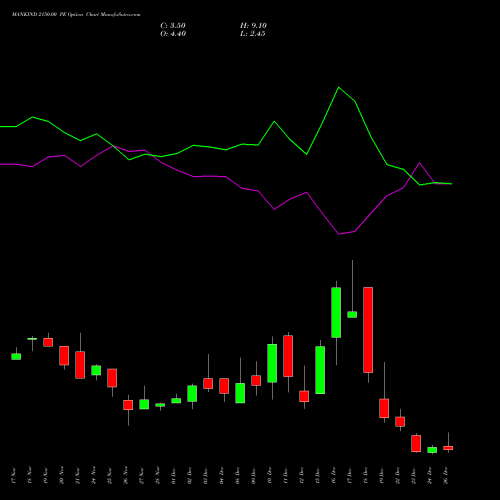Viewport: 500px width, 500px height.
Task: Click the red candle for 11 Dec
Action: pyautogui.click(x=288, y=356)
